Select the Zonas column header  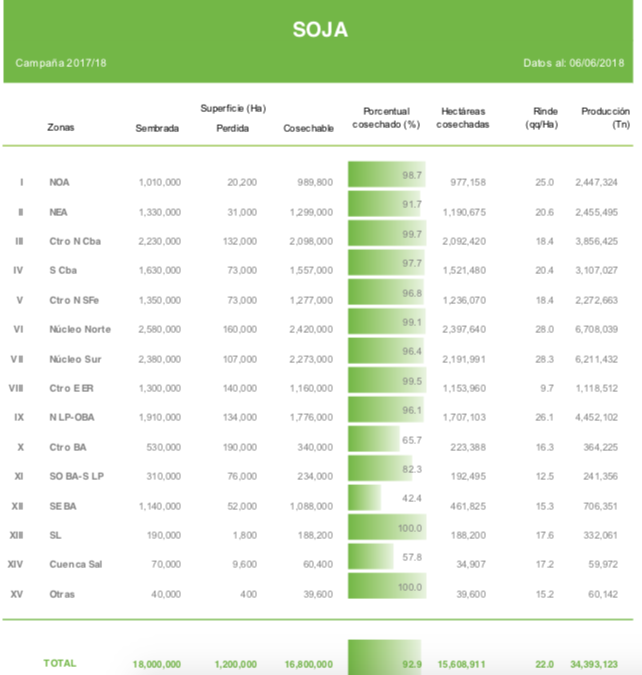coord(60,127)
